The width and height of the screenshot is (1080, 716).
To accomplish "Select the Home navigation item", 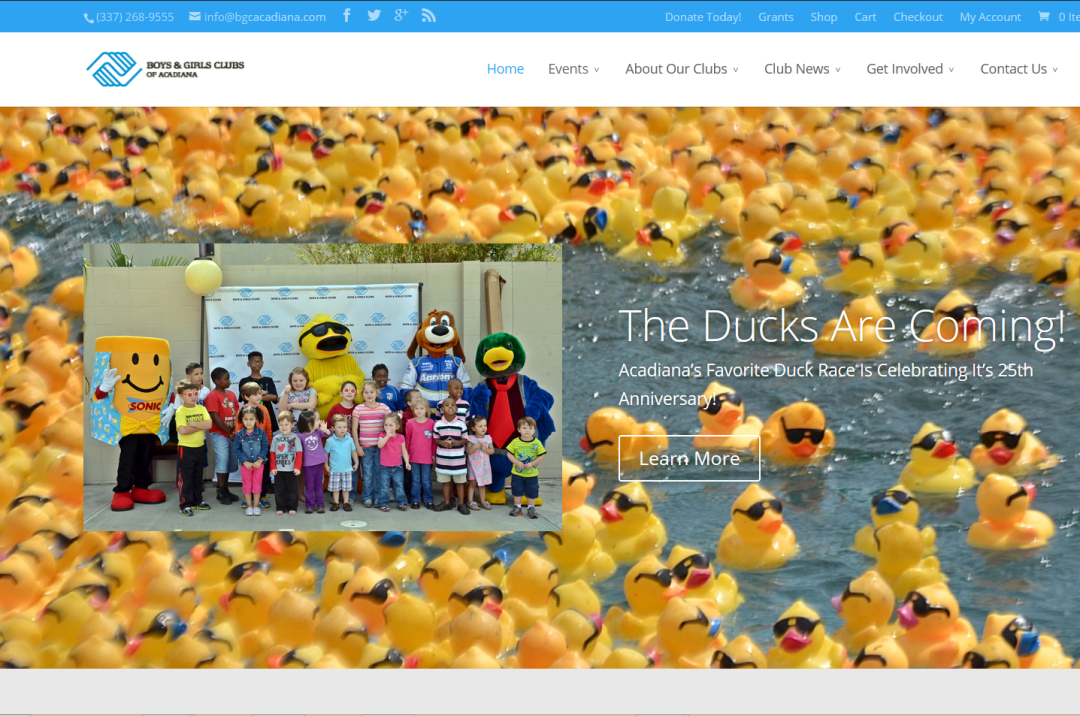I will pos(505,68).
